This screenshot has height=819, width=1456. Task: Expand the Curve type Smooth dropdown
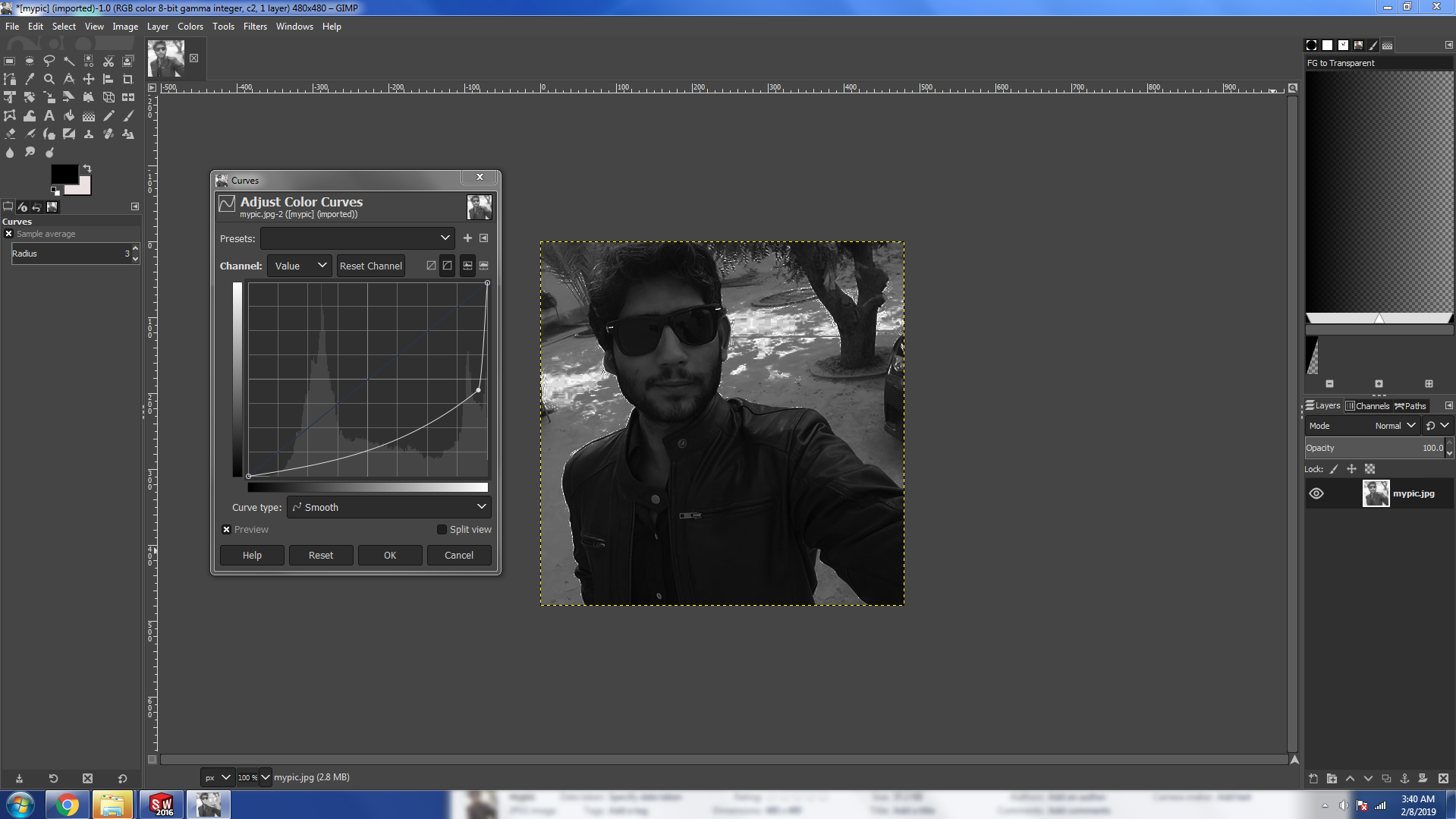389,507
